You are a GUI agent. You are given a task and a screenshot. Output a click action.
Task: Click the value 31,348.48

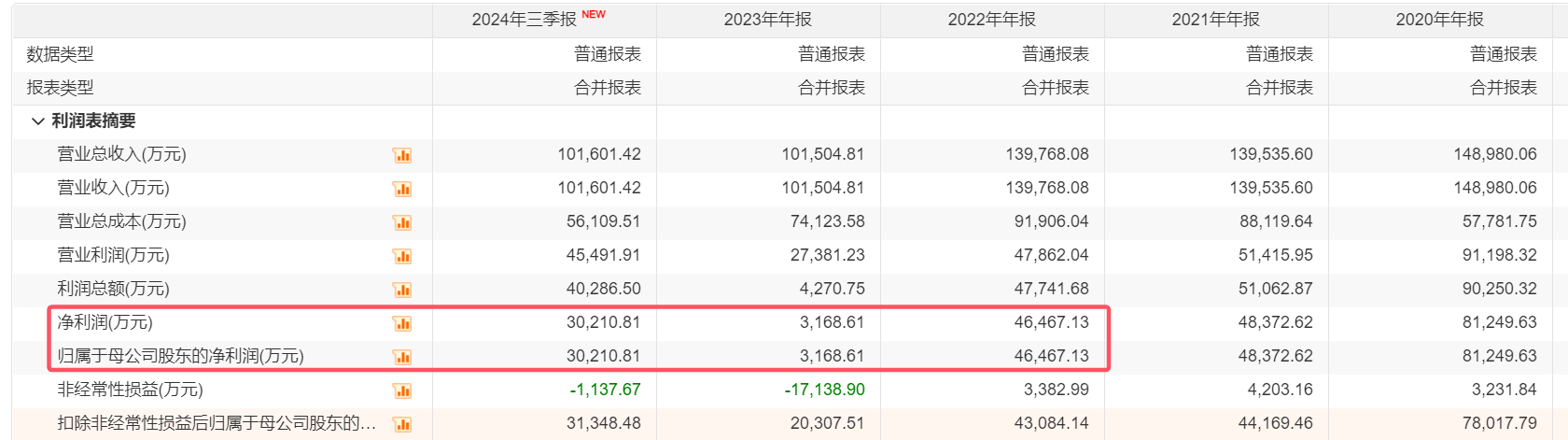click(604, 423)
